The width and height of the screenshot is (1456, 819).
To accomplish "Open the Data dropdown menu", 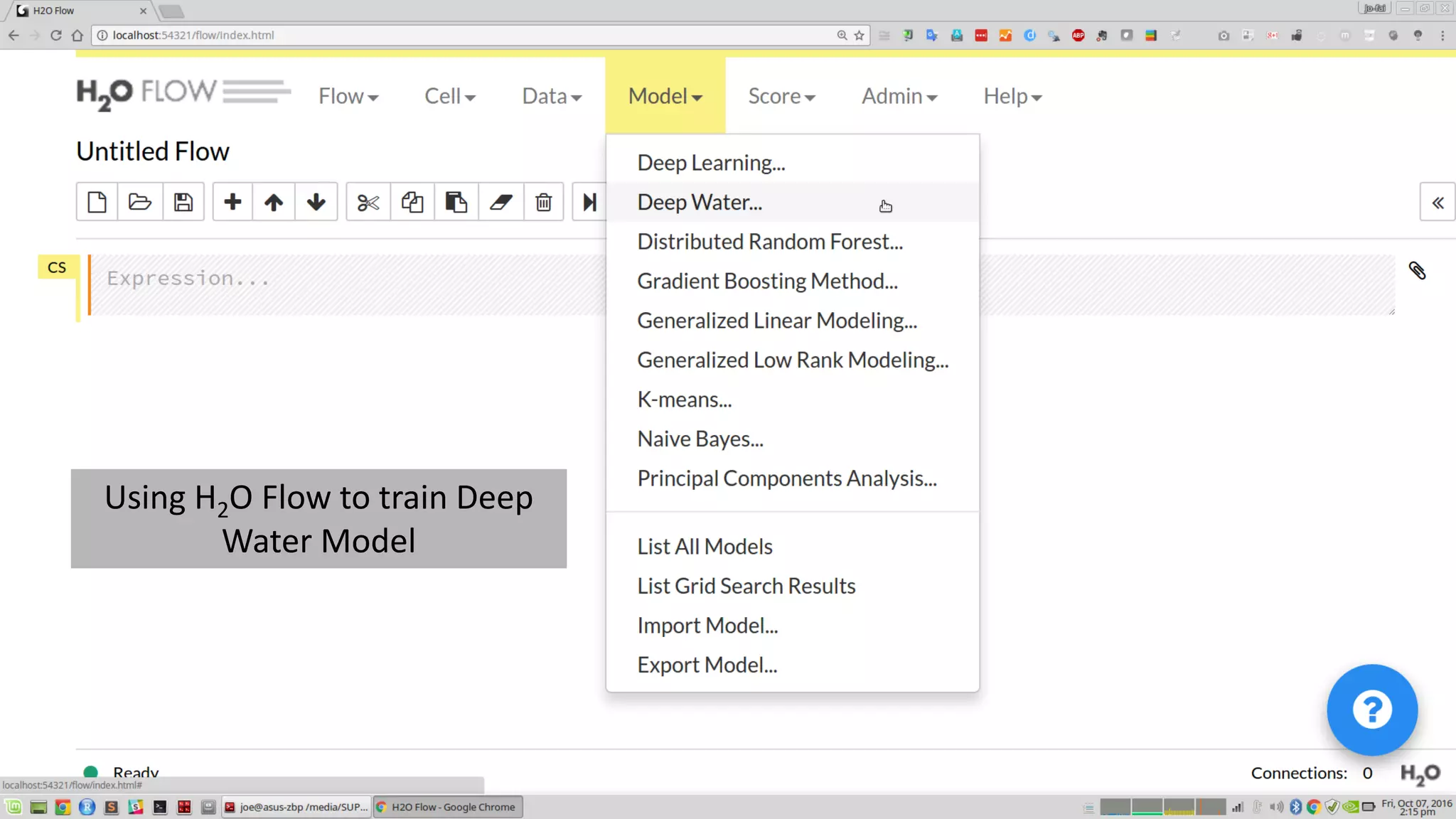I will pos(552,96).
